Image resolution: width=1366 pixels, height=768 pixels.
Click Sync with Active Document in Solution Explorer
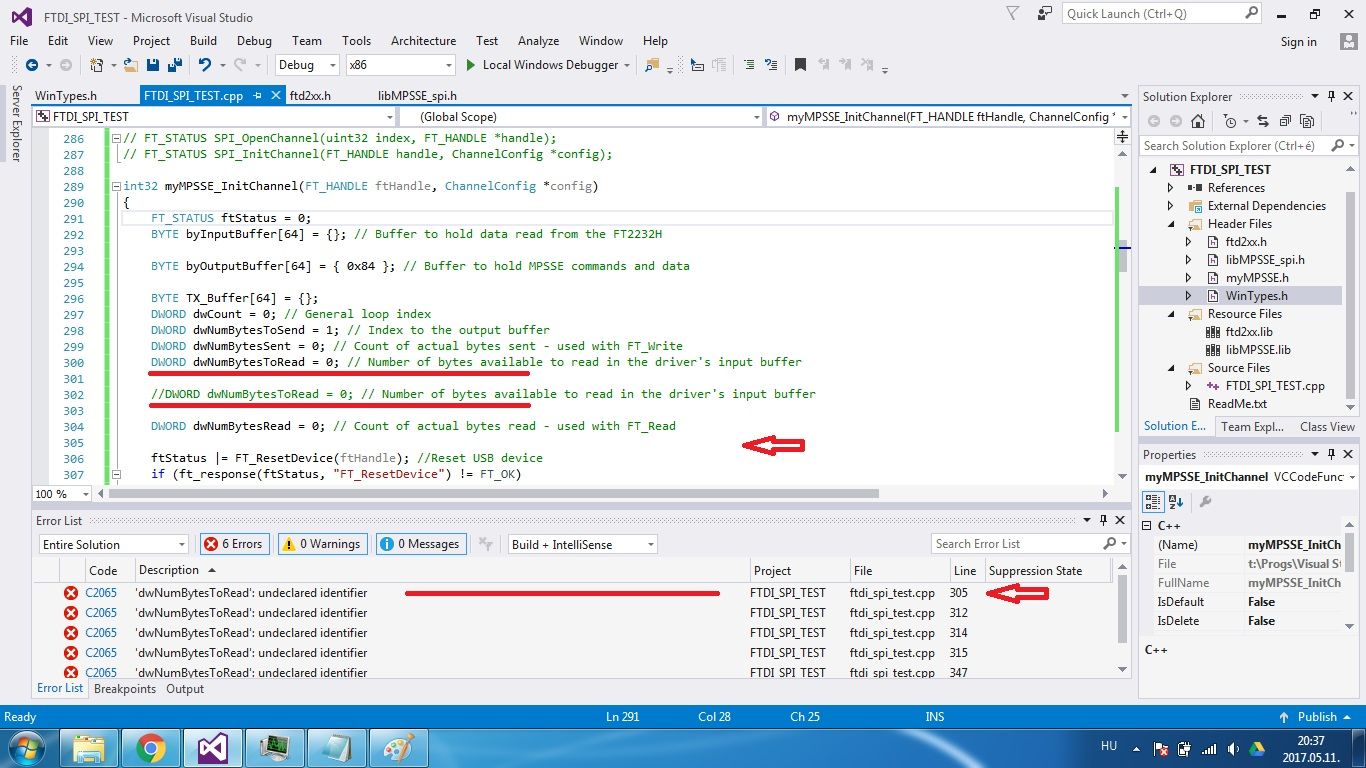tap(1264, 121)
